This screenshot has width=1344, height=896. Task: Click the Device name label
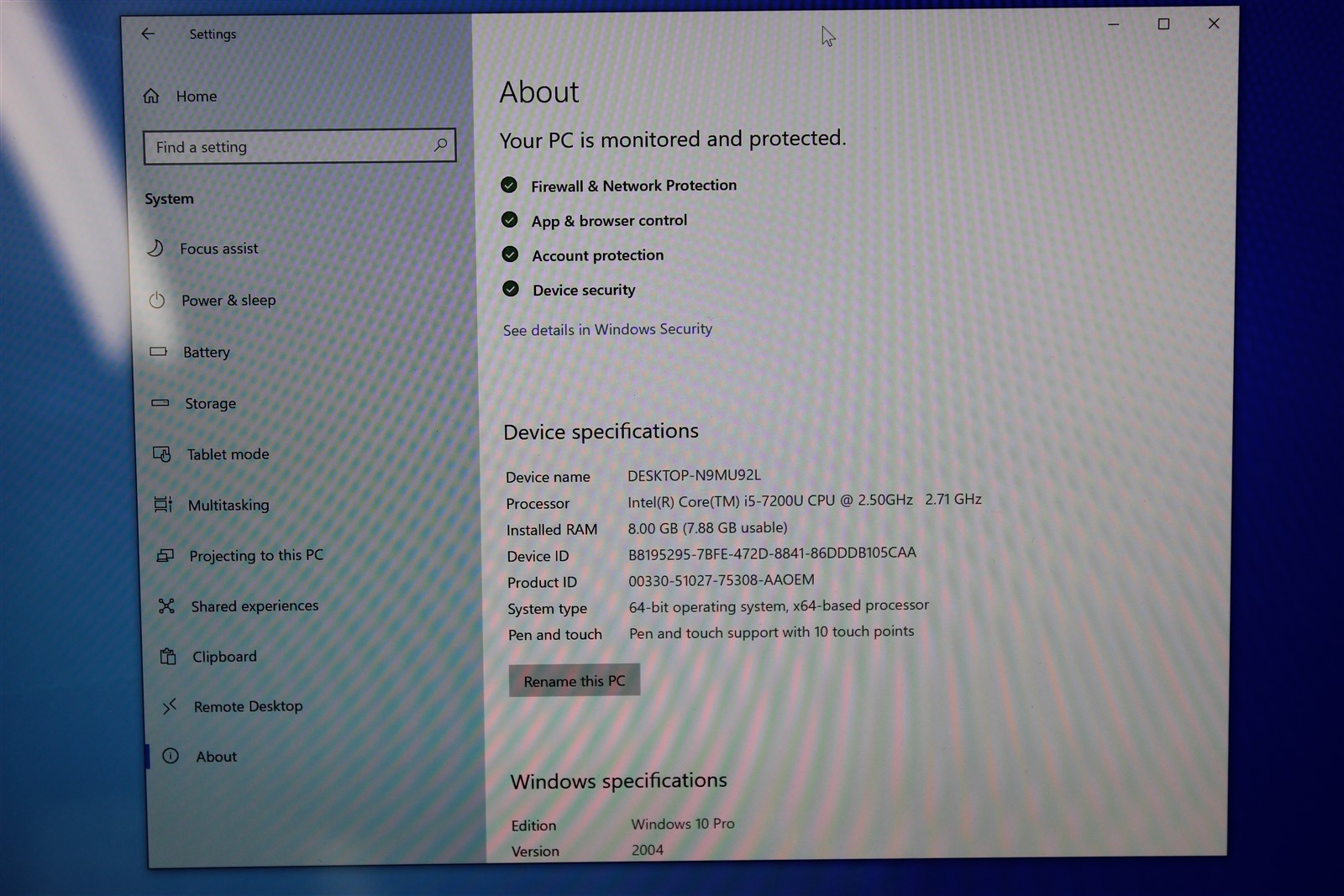(548, 477)
